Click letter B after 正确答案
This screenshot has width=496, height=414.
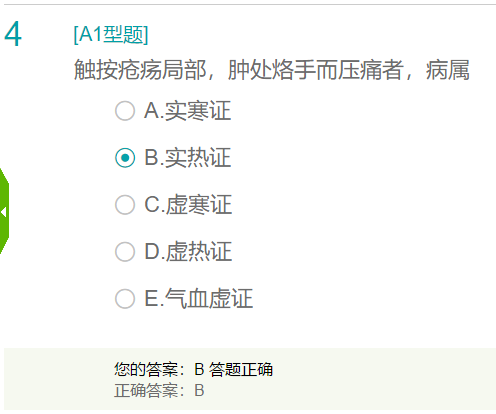pyautogui.click(x=199, y=391)
